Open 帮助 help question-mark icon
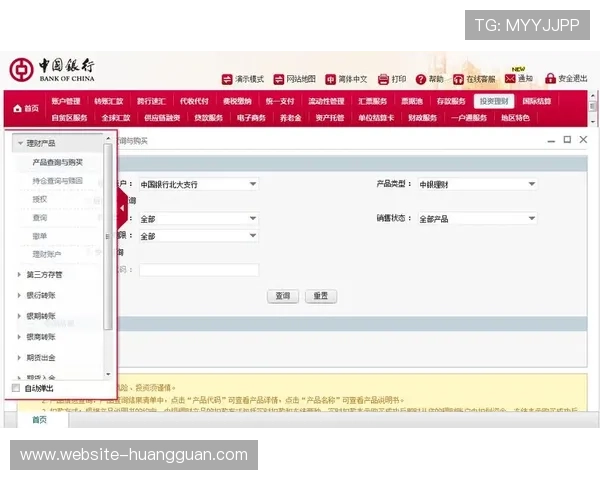The height and width of the screenshot is (480, 600). [x=421, y=79]
